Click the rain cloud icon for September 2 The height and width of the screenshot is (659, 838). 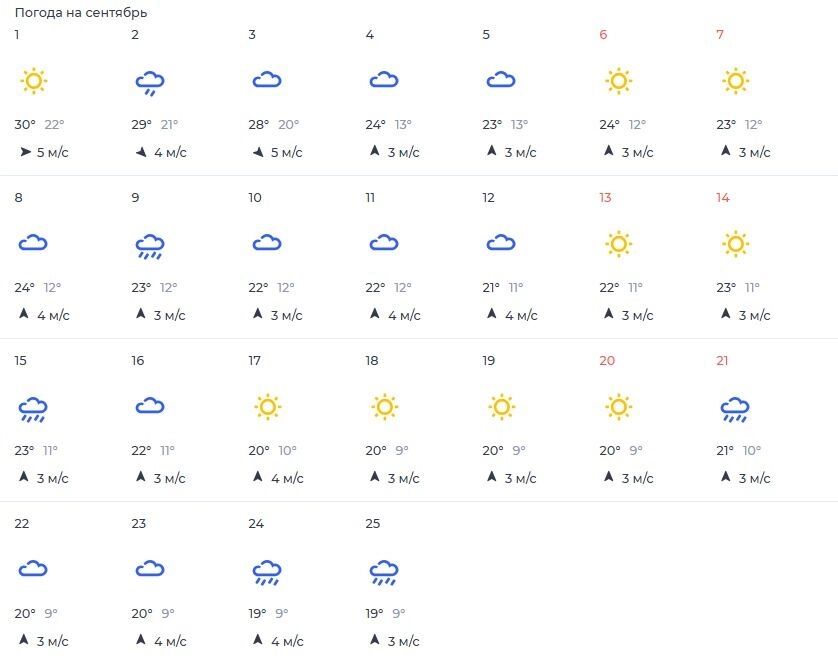click(x=150, y=83)
